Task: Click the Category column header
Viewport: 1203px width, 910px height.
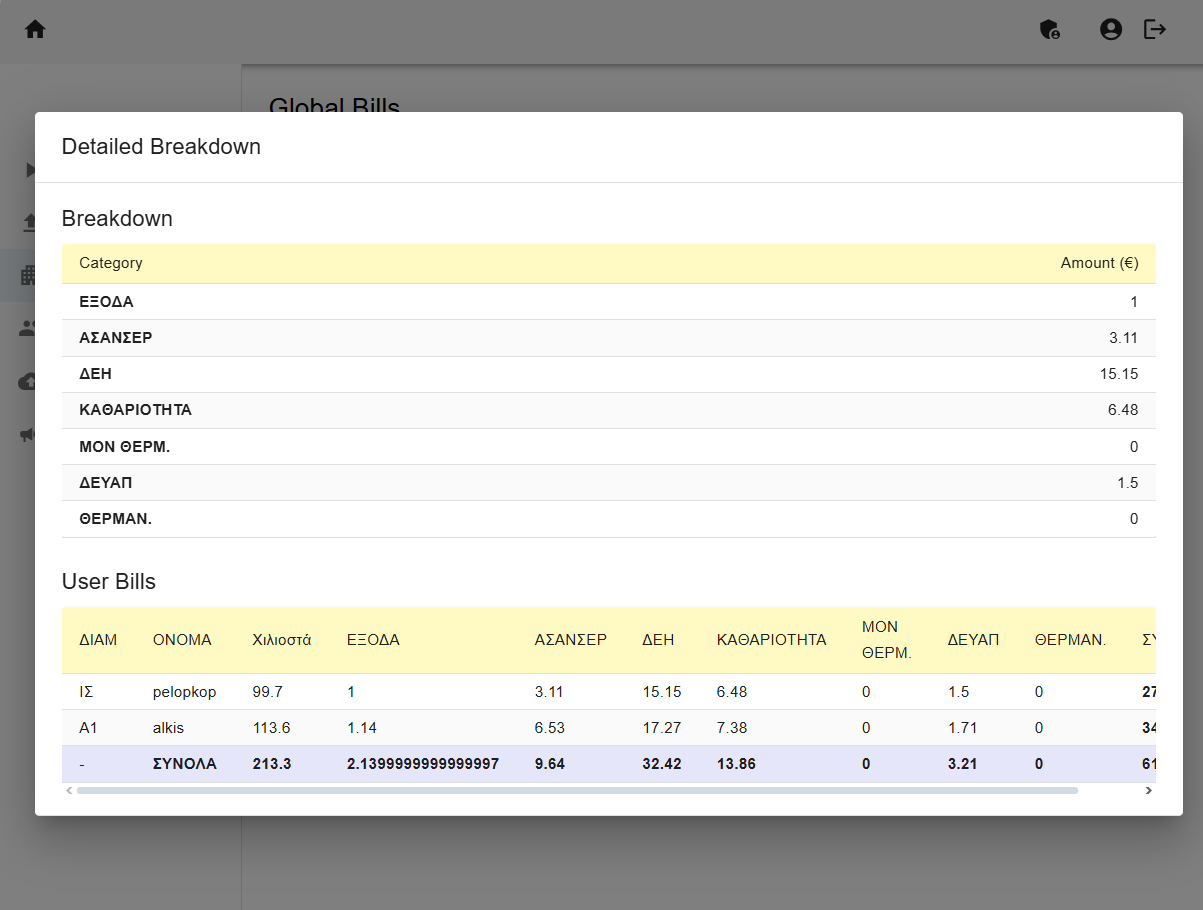Action: click(111, 263)
